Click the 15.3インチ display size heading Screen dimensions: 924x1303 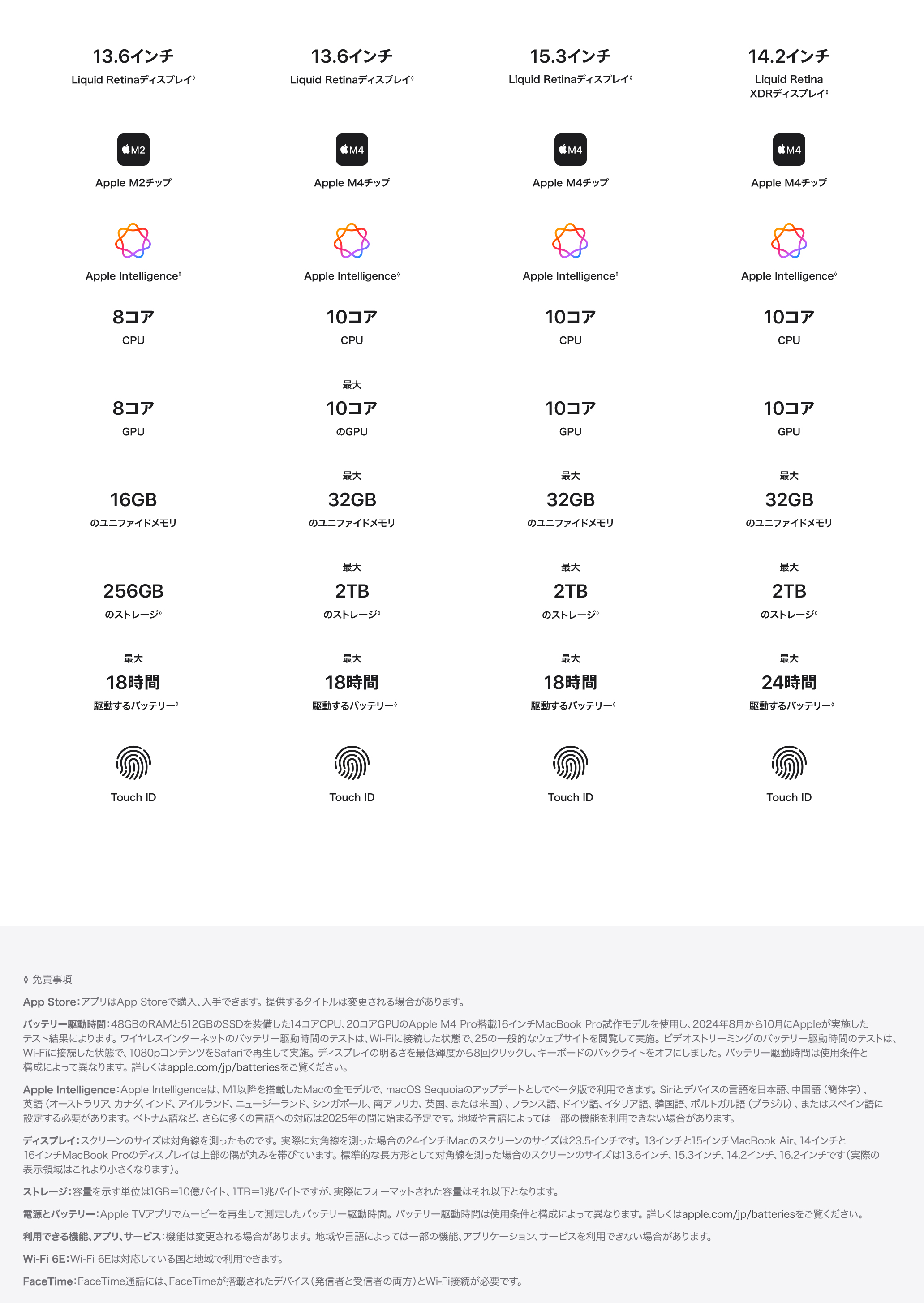point(570,56)
